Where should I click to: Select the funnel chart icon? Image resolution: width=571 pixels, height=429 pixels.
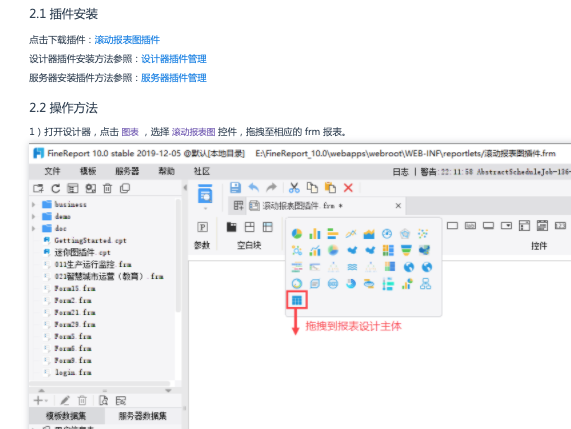406,250
